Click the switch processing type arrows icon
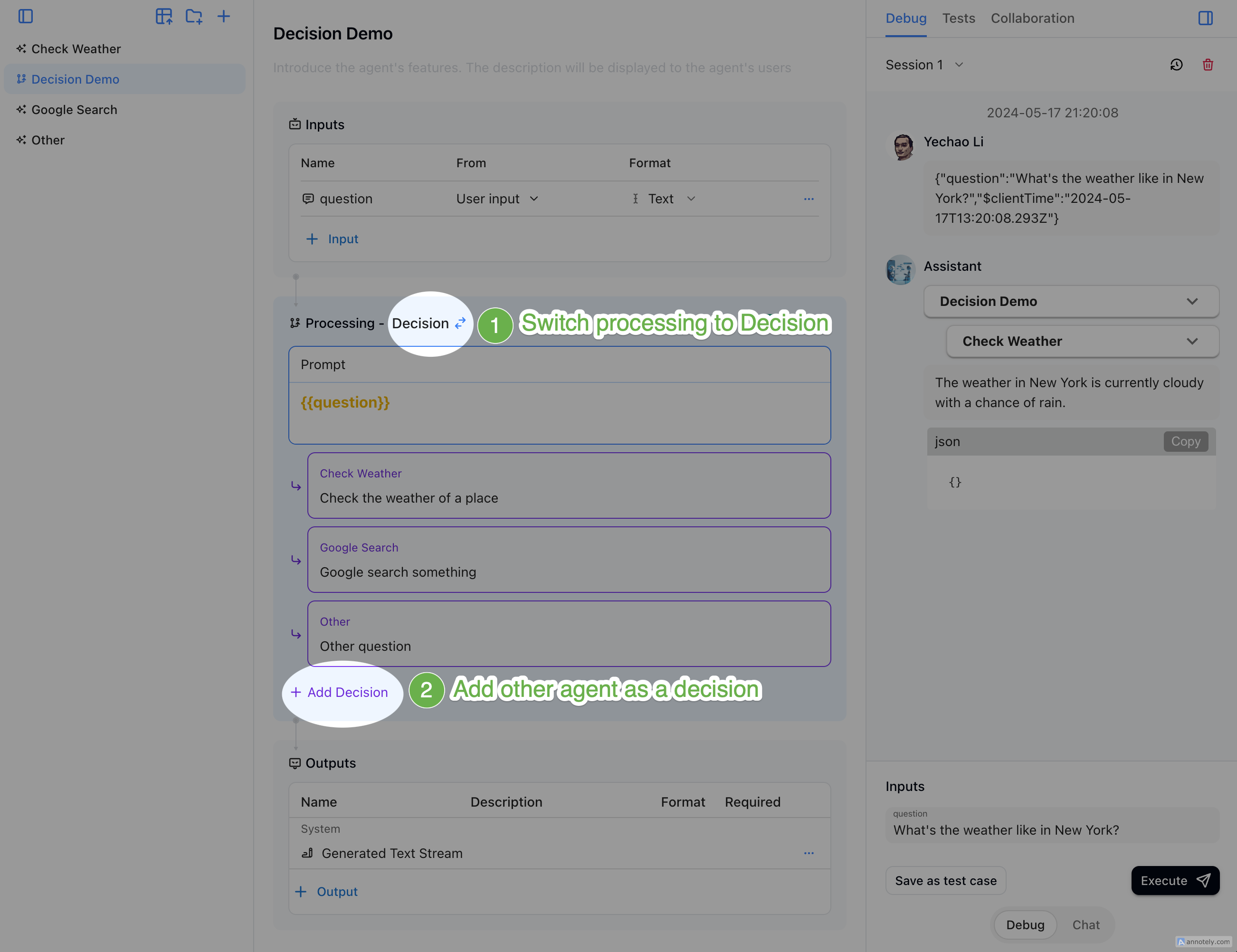Screen dimensions: 1237x952 [x=460, y=323]
